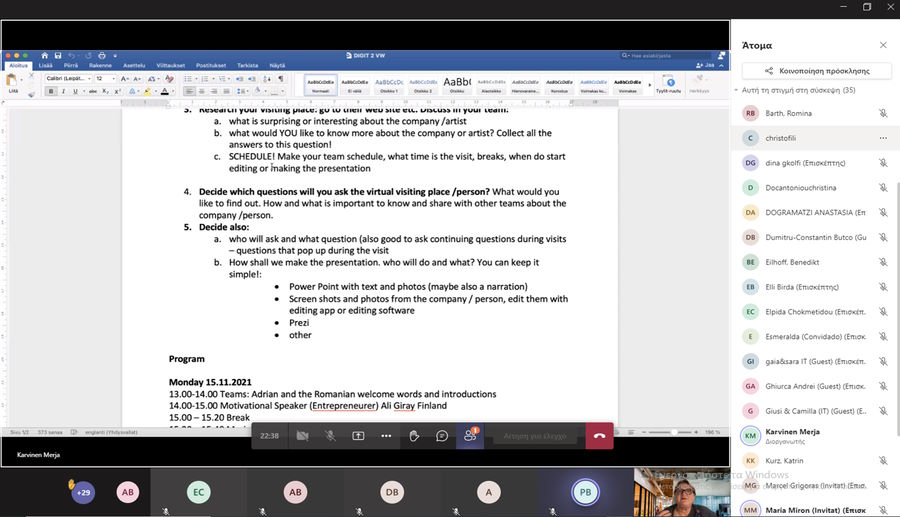
Task: Adjust the Word zoom slider
Action: click(672, 432)
